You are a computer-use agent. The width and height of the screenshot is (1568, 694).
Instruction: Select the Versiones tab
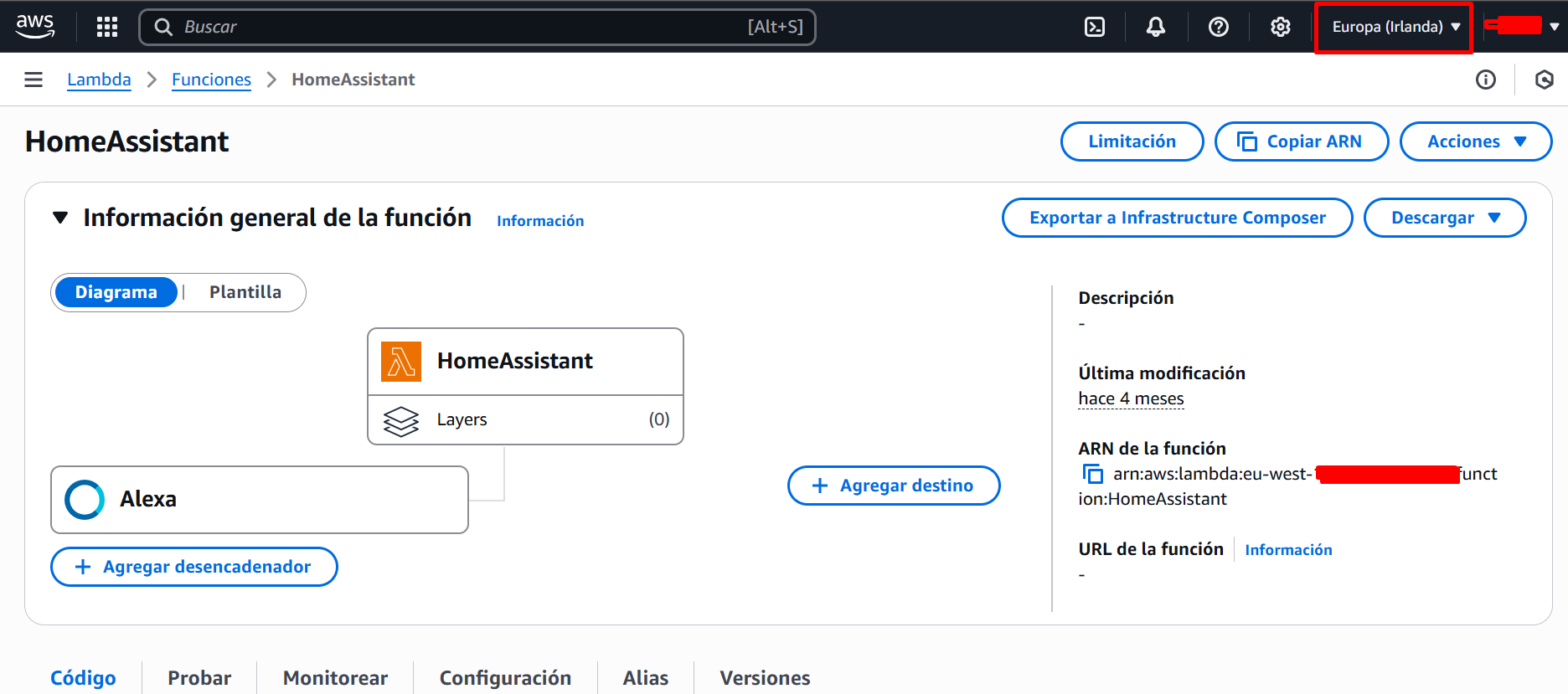765,678
